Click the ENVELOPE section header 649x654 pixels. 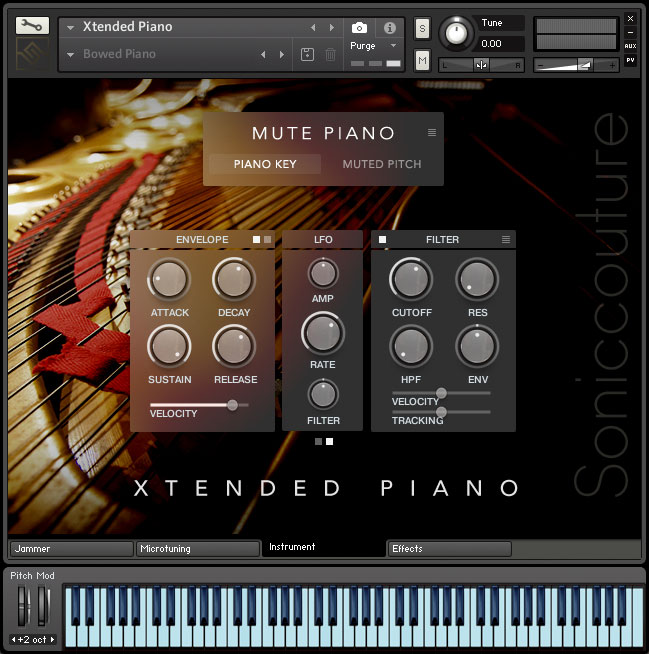coord(202,239)
